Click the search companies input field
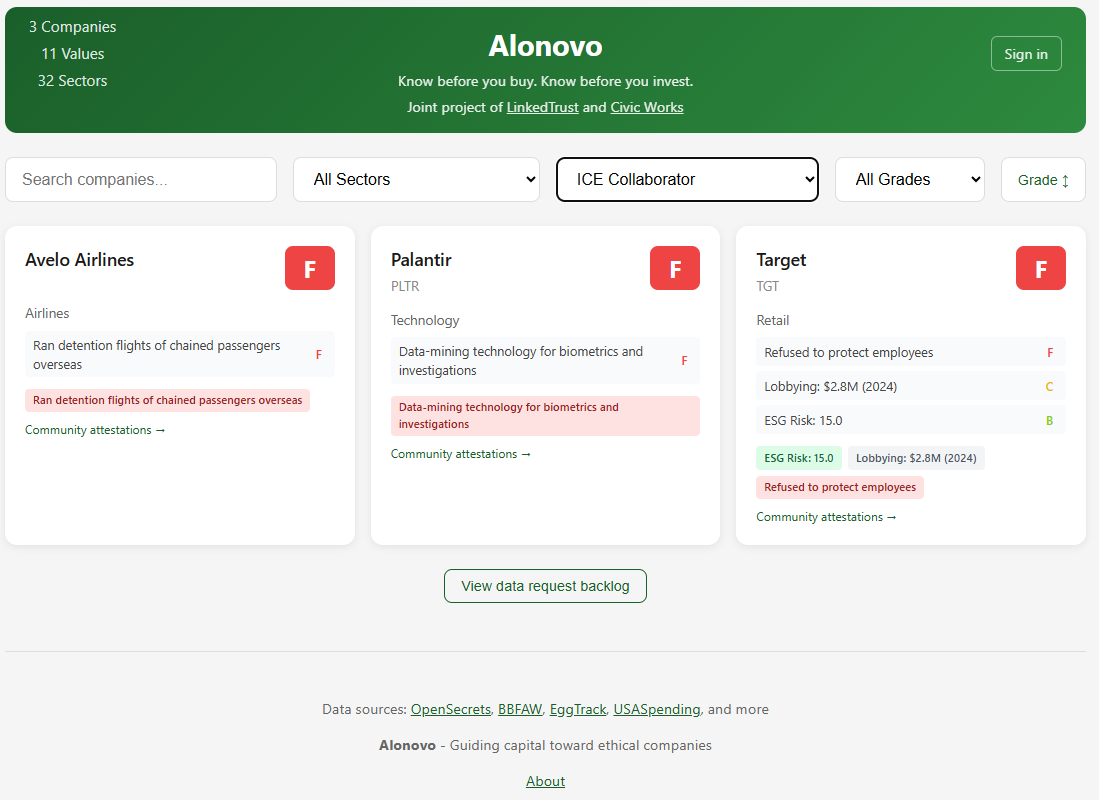The width and height of the screenshot is (1099, 800). click(140, 179)
